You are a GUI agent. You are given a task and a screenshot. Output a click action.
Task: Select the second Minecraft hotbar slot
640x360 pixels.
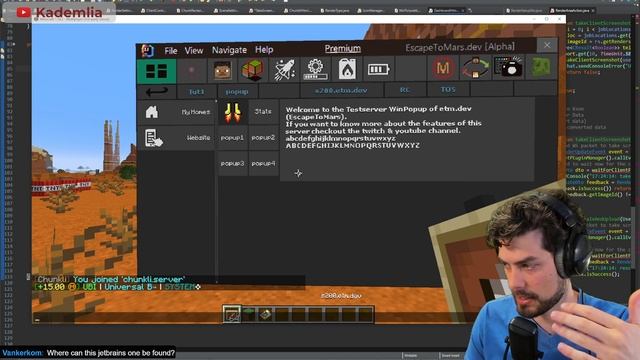[x=249, y=315]
